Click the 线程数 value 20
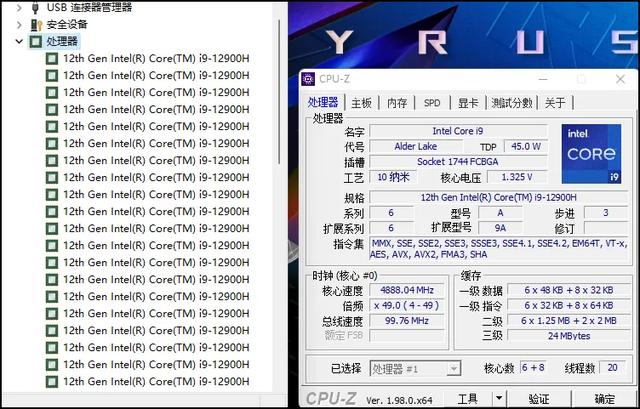 612,368
